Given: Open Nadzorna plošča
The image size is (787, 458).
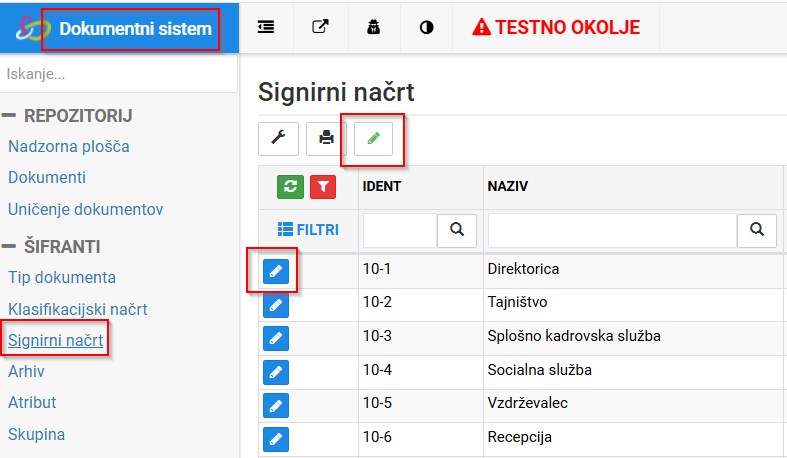Looking at the screenshot, I should coord(69,146).
